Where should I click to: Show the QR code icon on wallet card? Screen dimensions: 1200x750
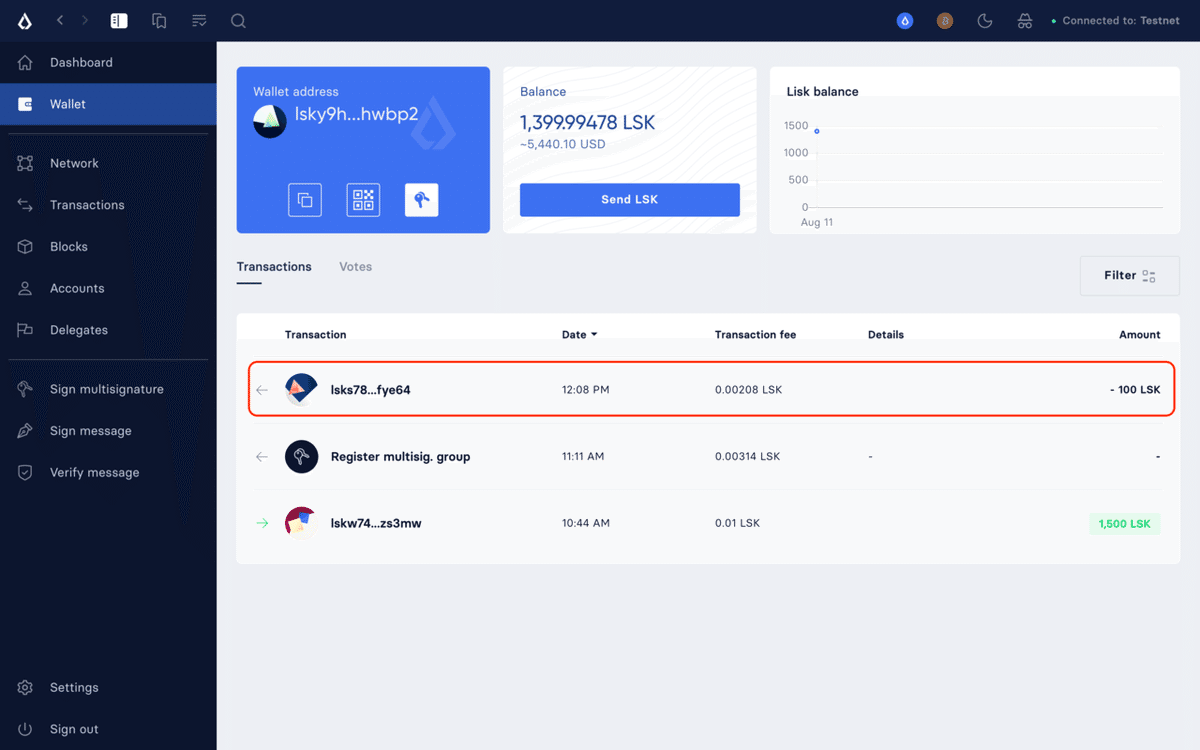tap(364, 199)
